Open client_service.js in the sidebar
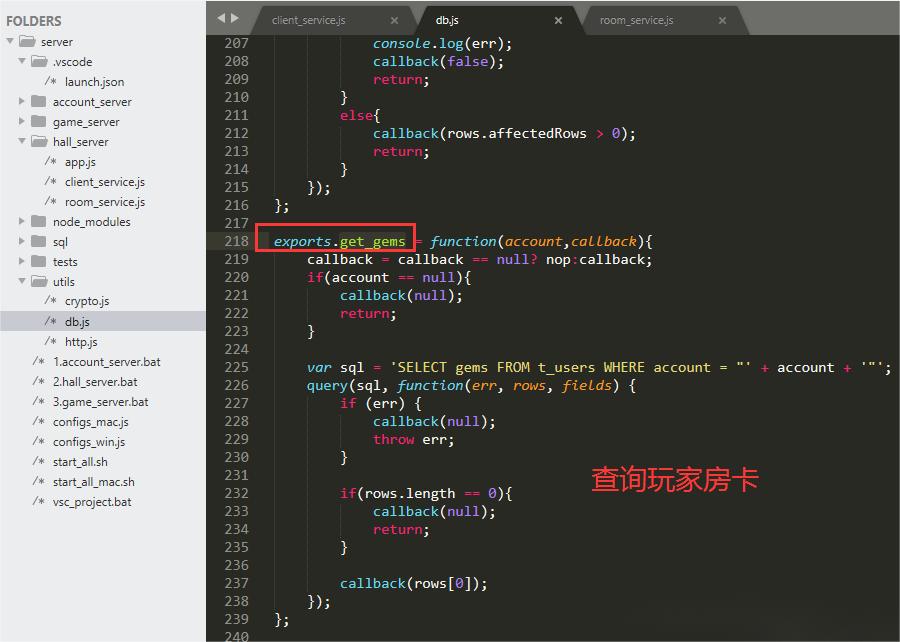Image resolution: width=900 pixels, height=642 pixels. coord(104,182)
